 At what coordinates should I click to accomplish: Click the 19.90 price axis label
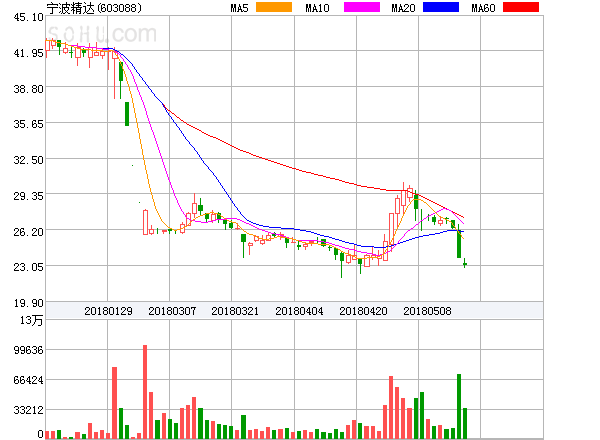(x=29, y=303)
